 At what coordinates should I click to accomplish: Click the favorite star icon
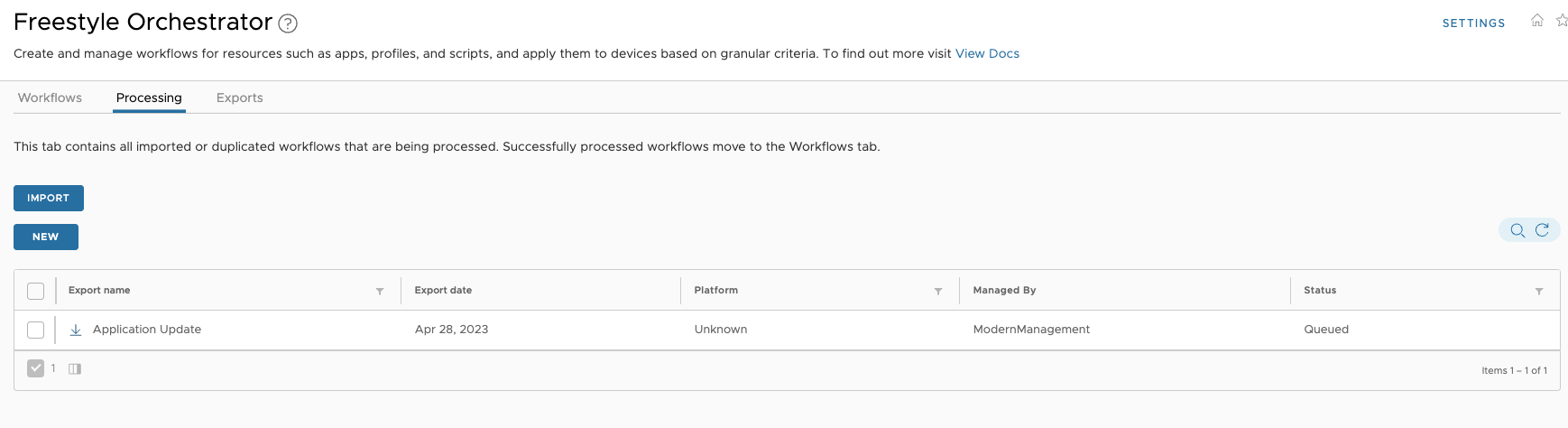pyautogui.click(x=1562, y=21)
